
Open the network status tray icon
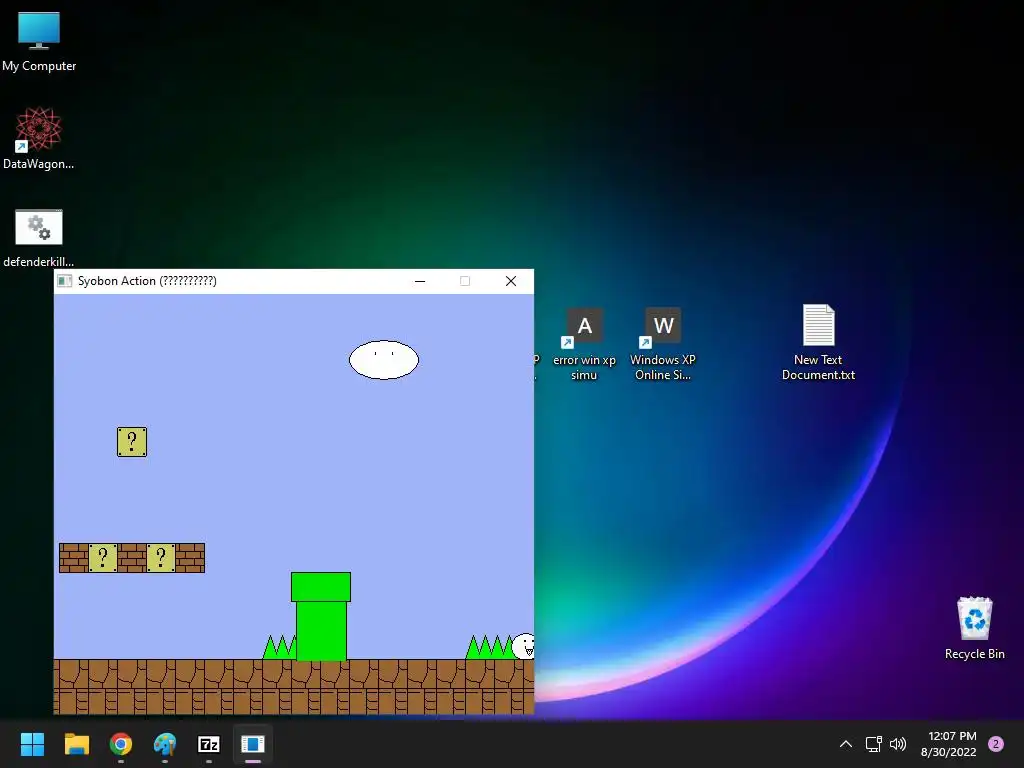point(873,744)
